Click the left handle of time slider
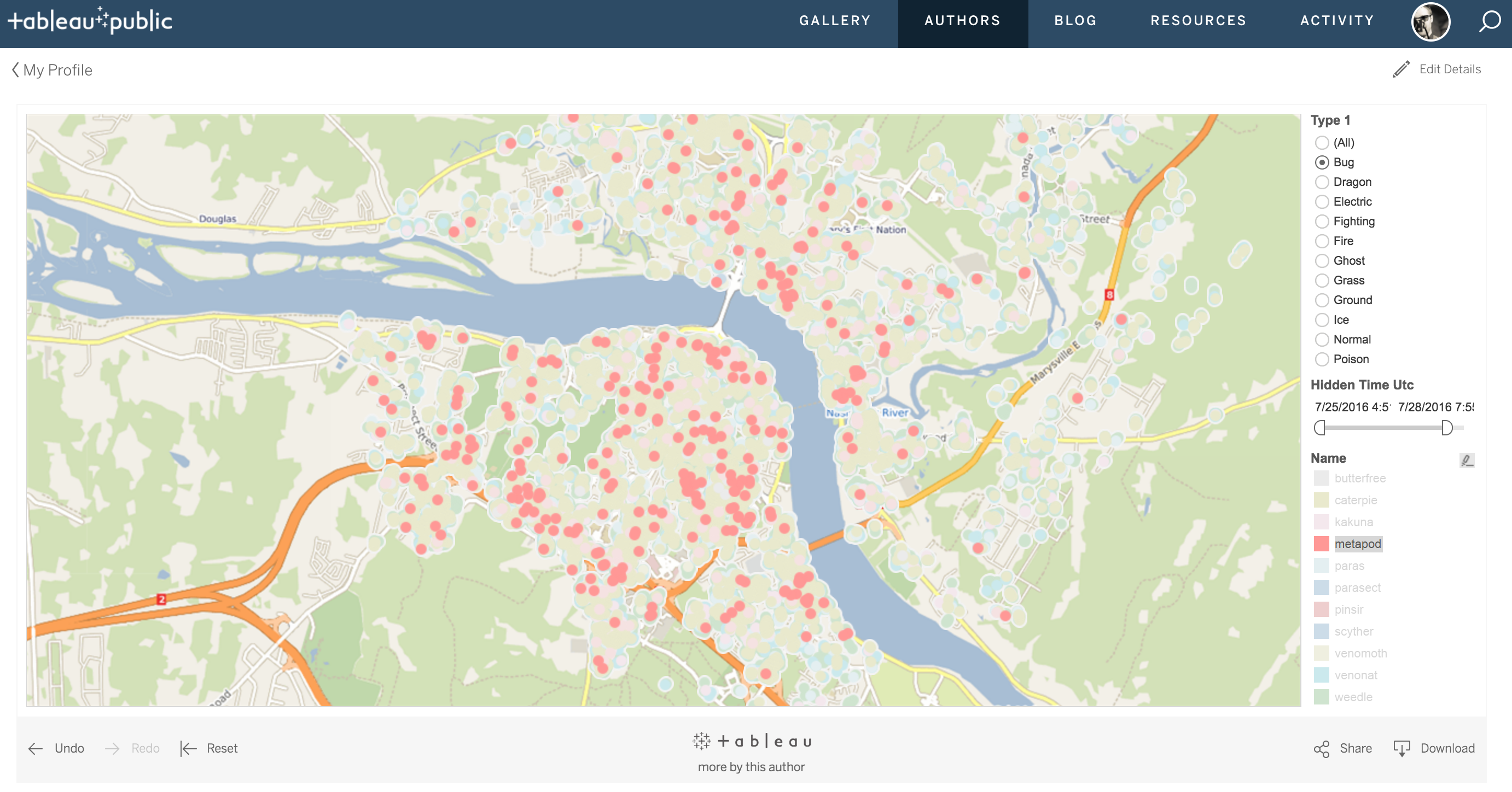The image size is (1512, 792). (1319, 428)
